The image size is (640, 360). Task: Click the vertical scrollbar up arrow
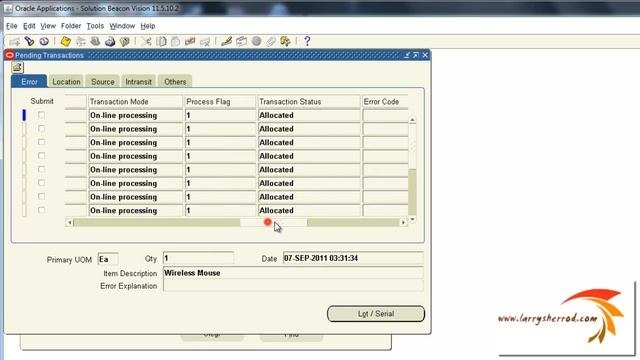pyautogui.click(x=412, y=120)
